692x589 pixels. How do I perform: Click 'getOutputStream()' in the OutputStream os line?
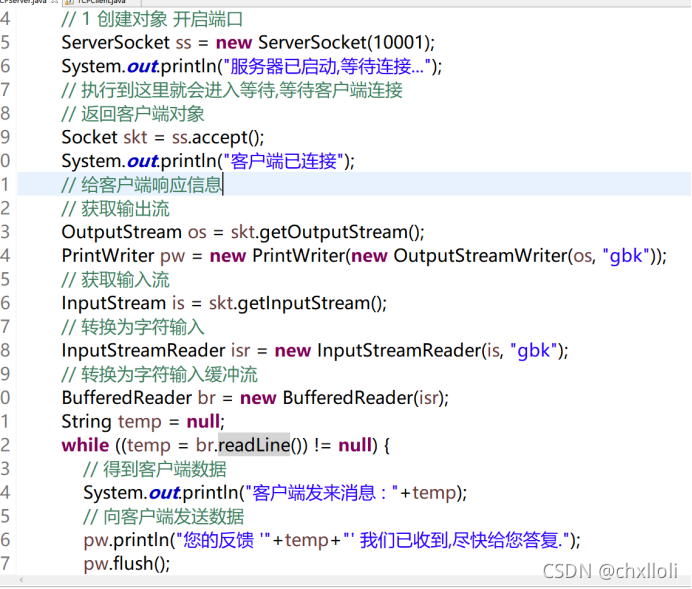339,232
